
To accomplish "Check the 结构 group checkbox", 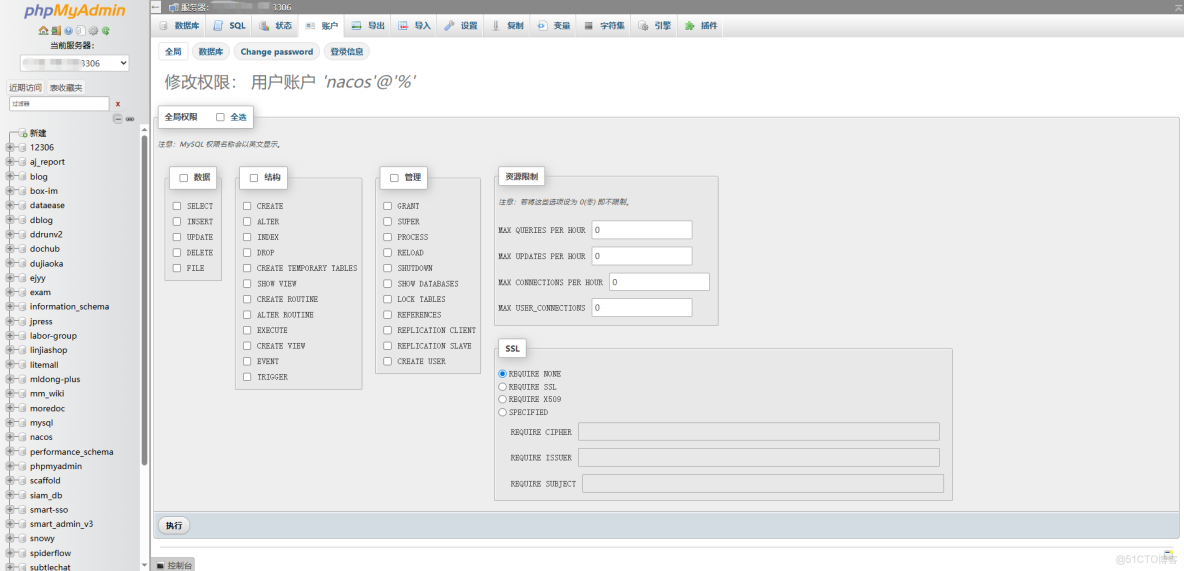I will point(254,178).
